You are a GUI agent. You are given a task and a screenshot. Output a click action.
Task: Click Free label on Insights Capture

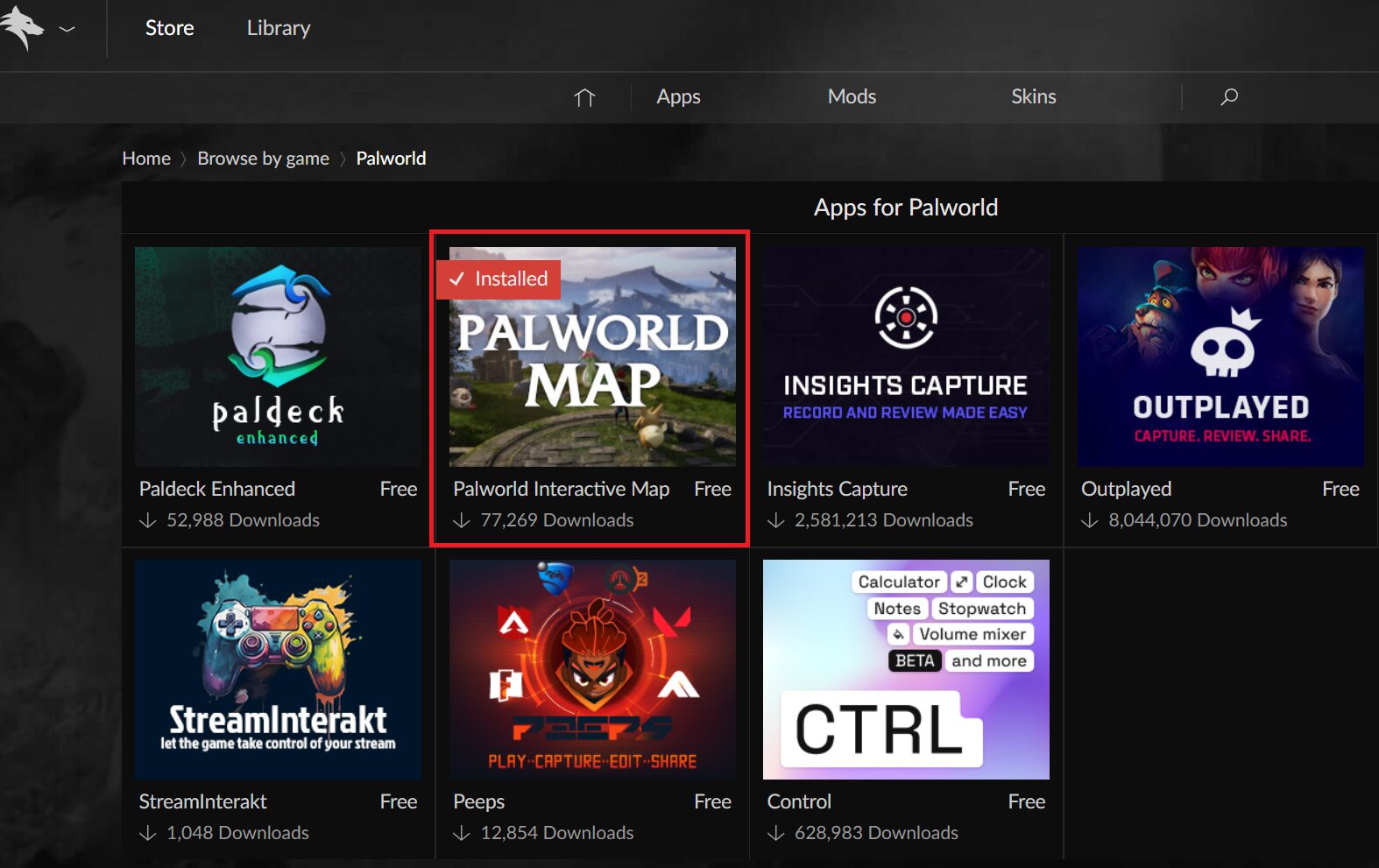[x=1027, y=489]
